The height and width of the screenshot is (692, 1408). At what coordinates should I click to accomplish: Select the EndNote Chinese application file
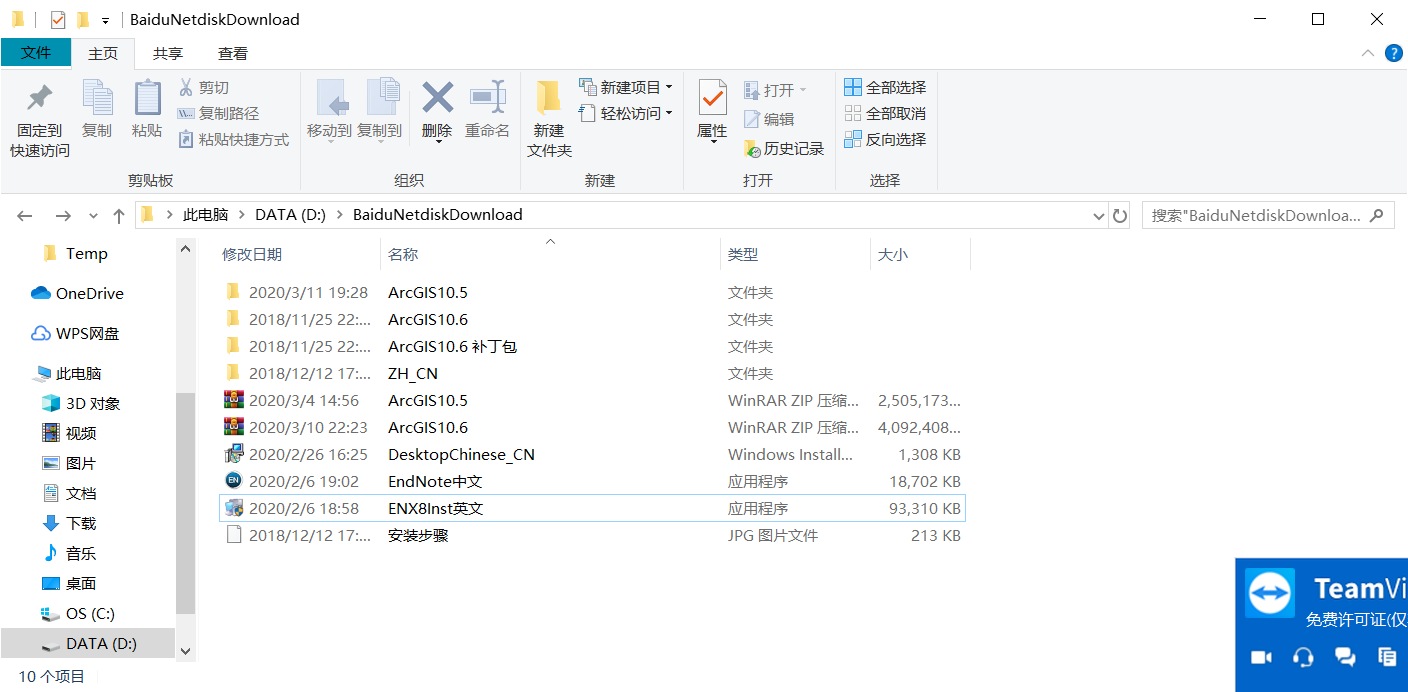coord(592,481)
